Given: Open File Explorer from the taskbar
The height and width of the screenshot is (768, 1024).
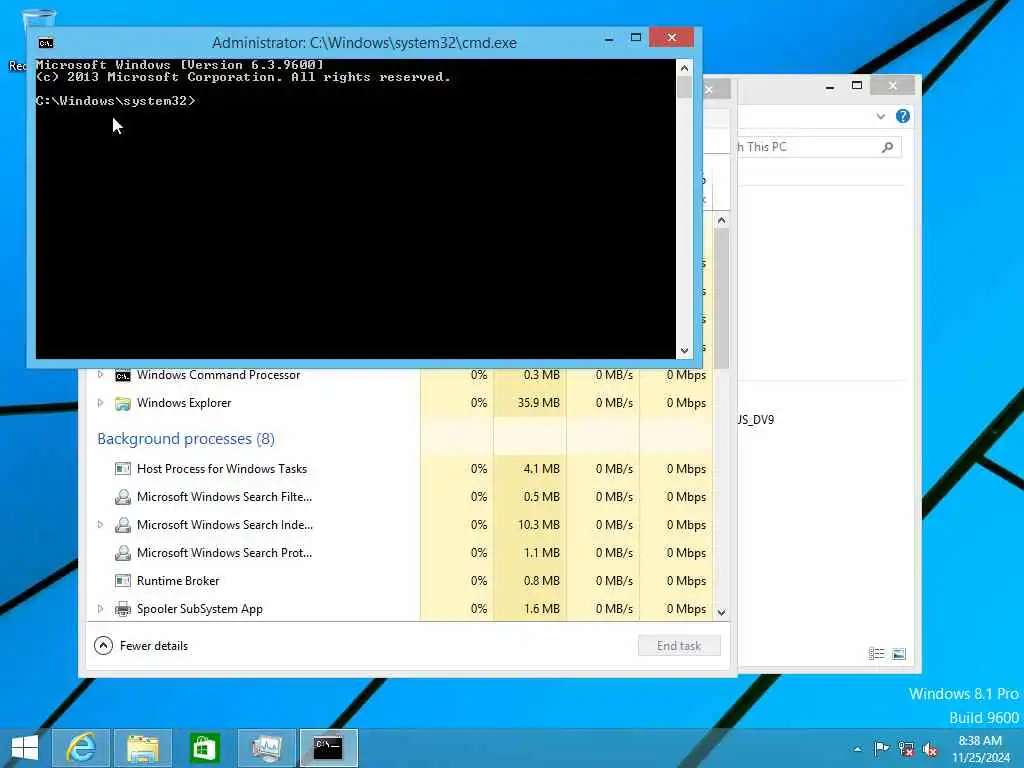Looking at the screenshot, I should tap(143, 748).
